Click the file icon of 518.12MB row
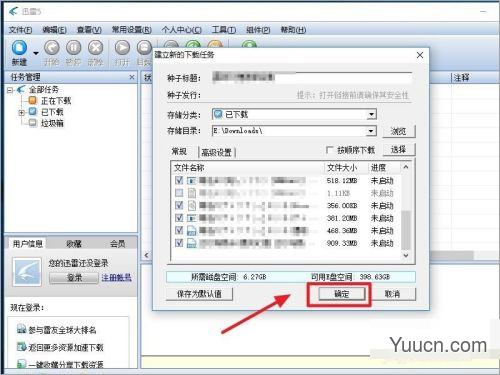 (191, 180)
